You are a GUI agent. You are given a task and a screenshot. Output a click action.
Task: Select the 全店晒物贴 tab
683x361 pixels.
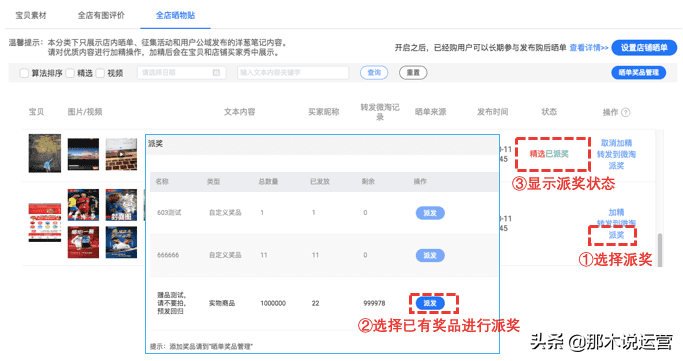176,15
